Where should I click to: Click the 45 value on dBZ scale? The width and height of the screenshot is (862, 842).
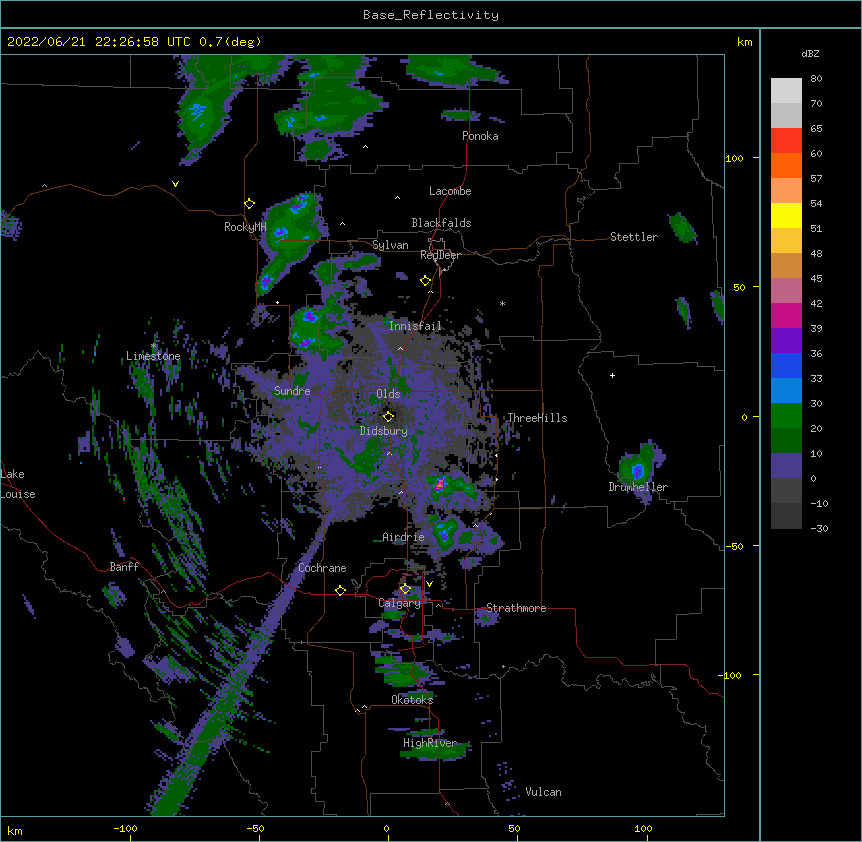[816, 278]
